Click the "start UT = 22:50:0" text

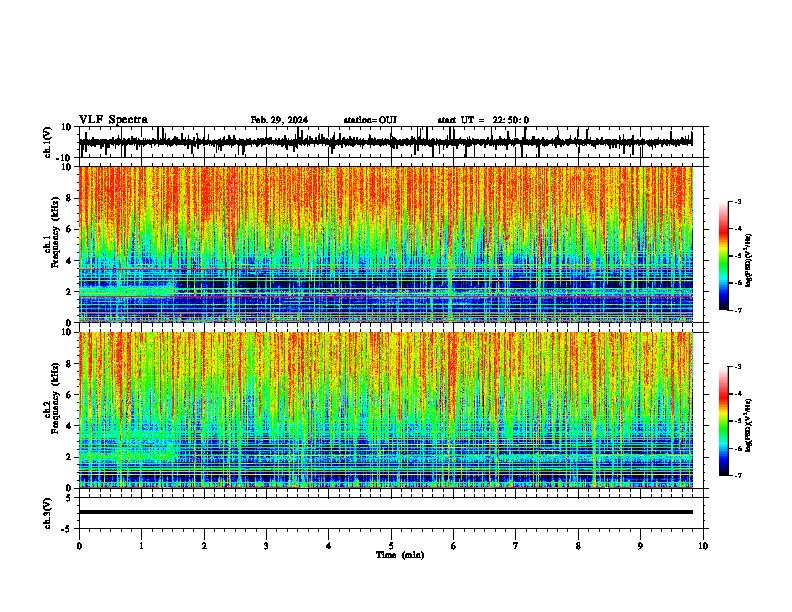[483, 120]
